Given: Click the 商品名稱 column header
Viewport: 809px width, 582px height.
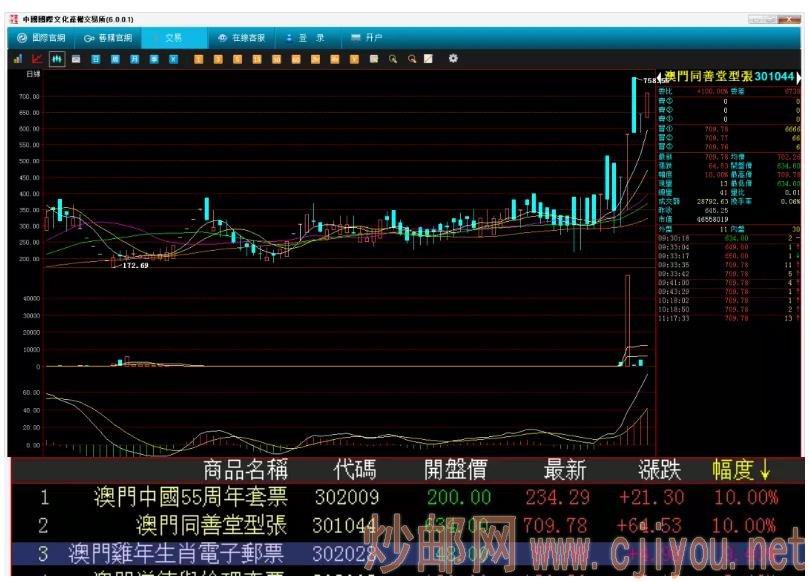Looking at the screenshot, I should click(x=245, y=470).
